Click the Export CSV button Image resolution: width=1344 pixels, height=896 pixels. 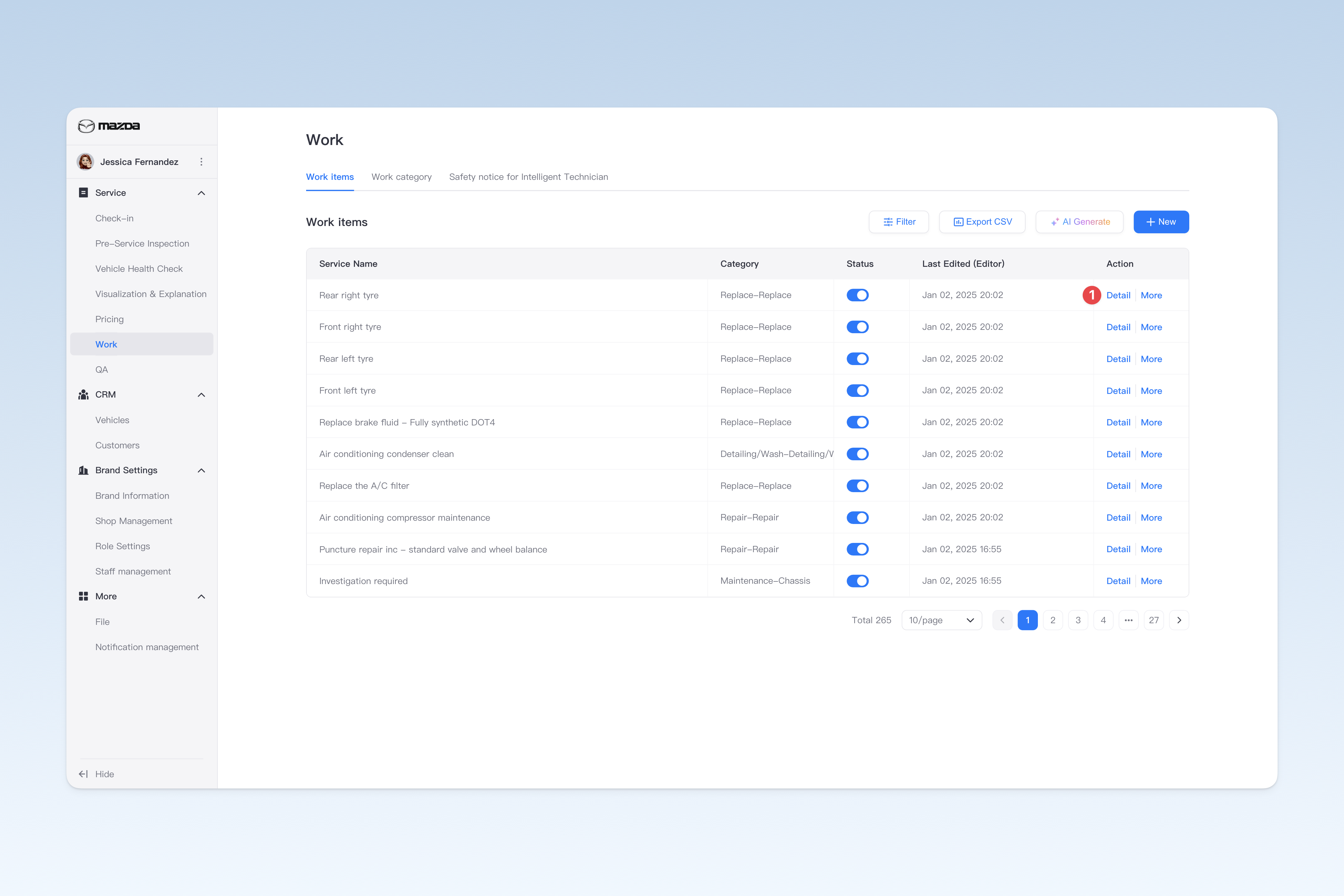tap(982, 222)
